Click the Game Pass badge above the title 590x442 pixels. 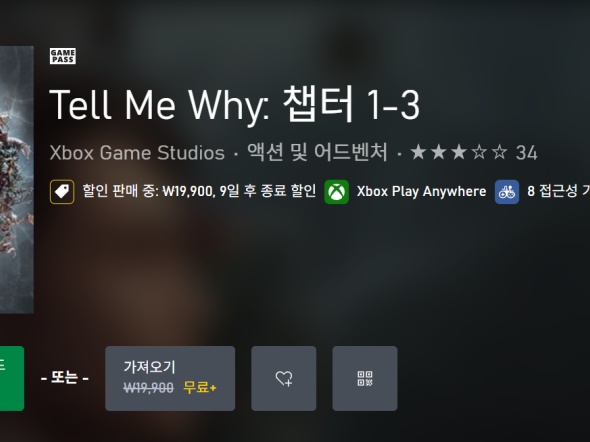pos(62,56)
